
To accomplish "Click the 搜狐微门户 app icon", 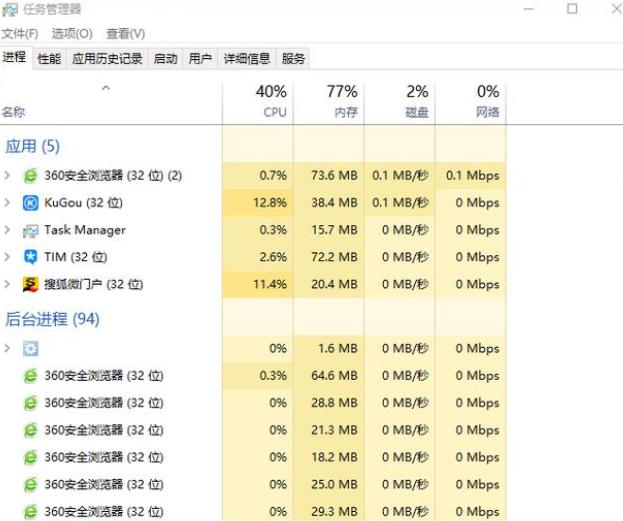I will pyautogui.click(x=31, y=284).
